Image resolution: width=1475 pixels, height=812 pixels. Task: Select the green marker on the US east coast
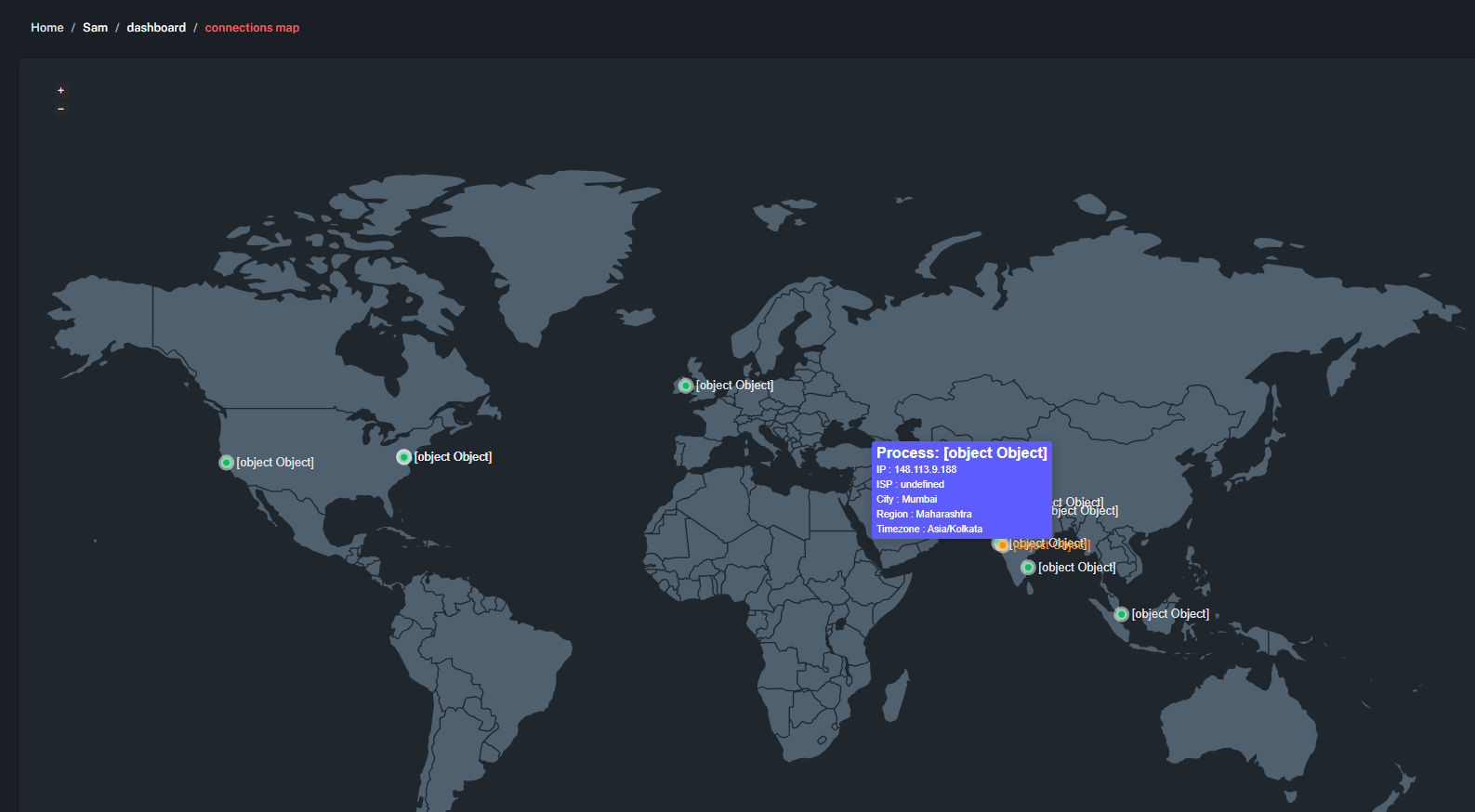403,457
